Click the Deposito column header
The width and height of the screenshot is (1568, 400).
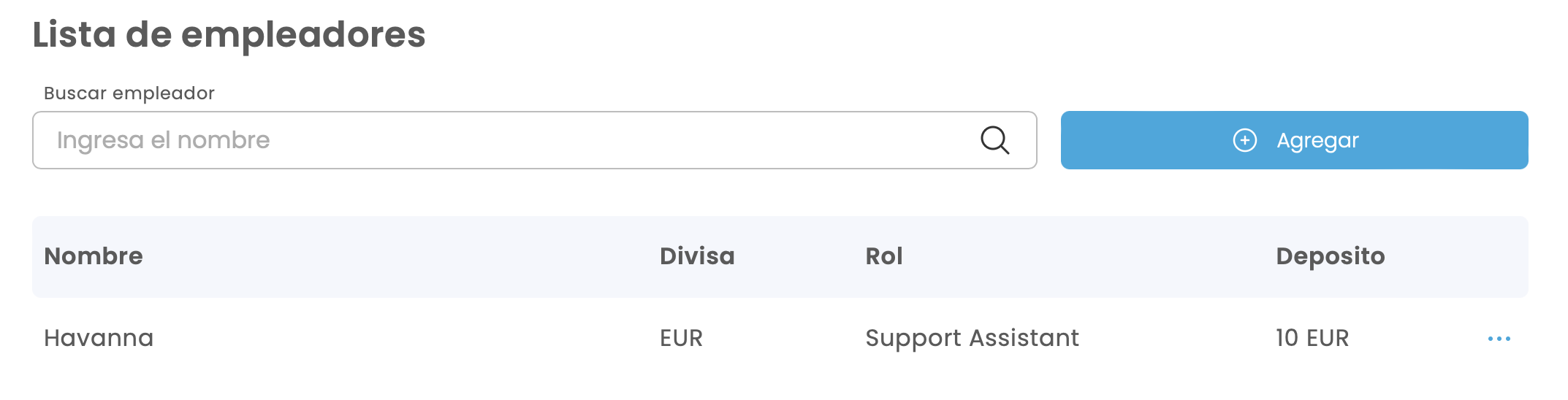coord(1330,256)
